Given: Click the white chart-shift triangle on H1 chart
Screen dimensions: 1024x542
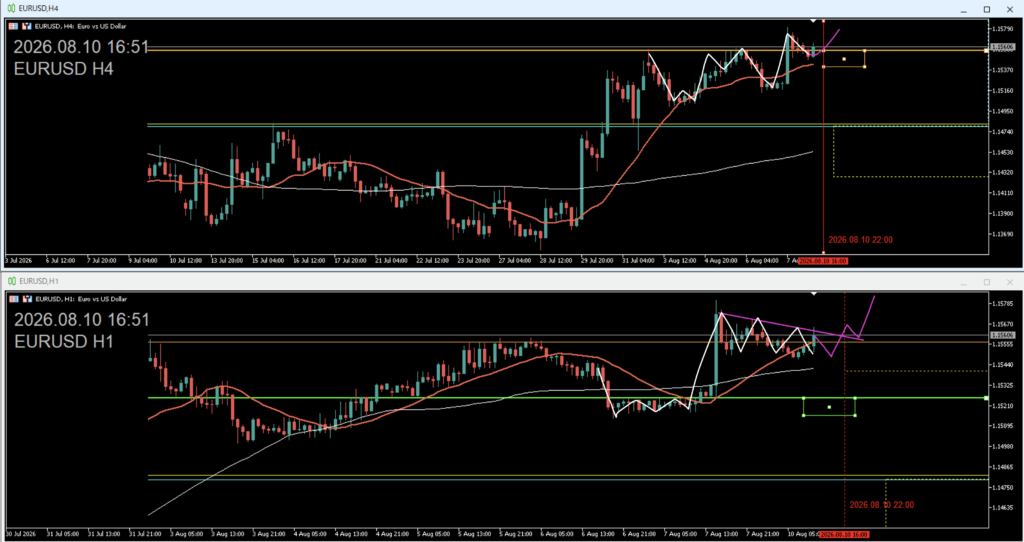Looking at the screenshot, I should coord(813,294).
